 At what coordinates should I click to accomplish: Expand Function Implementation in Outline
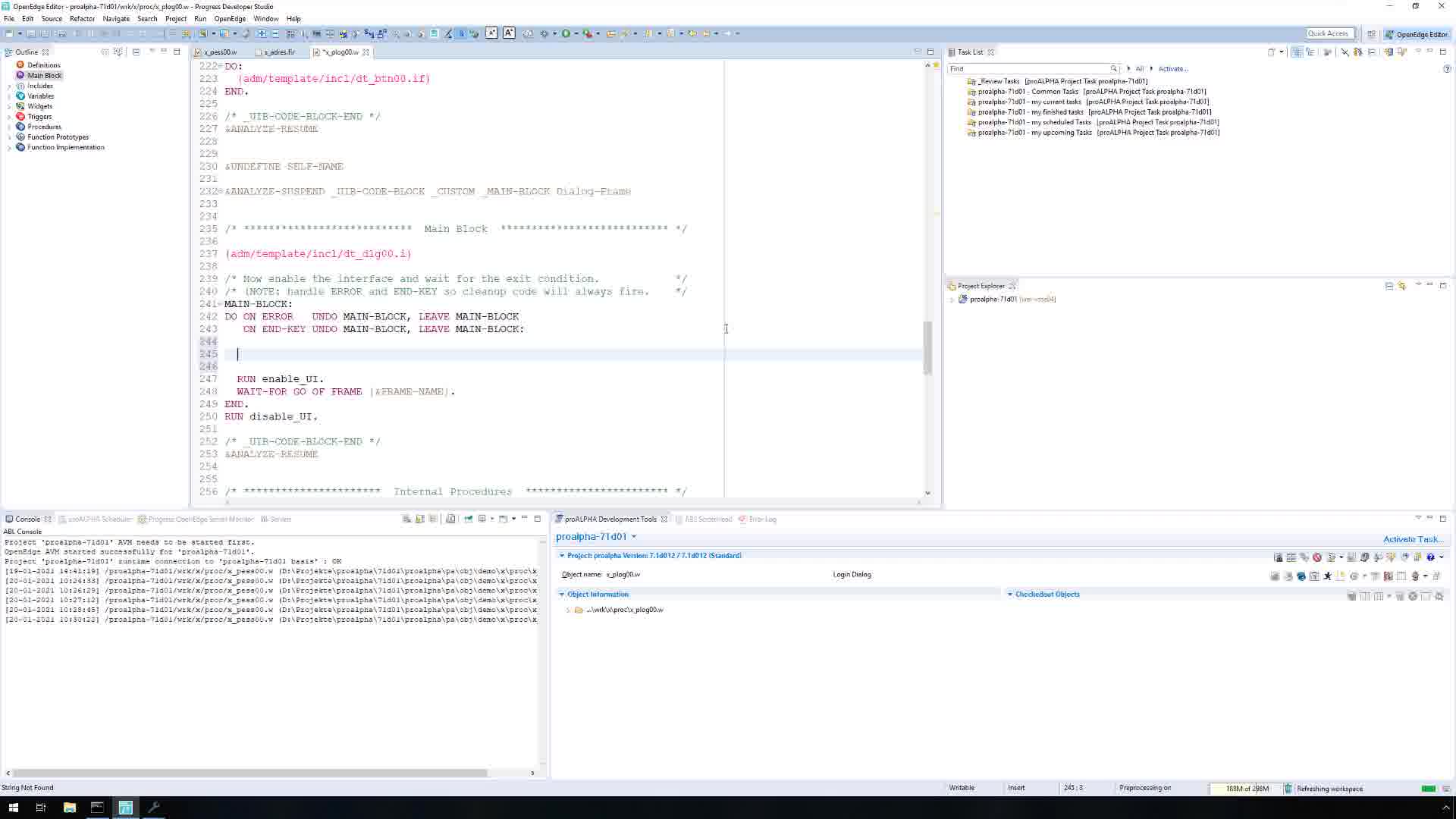9,148
